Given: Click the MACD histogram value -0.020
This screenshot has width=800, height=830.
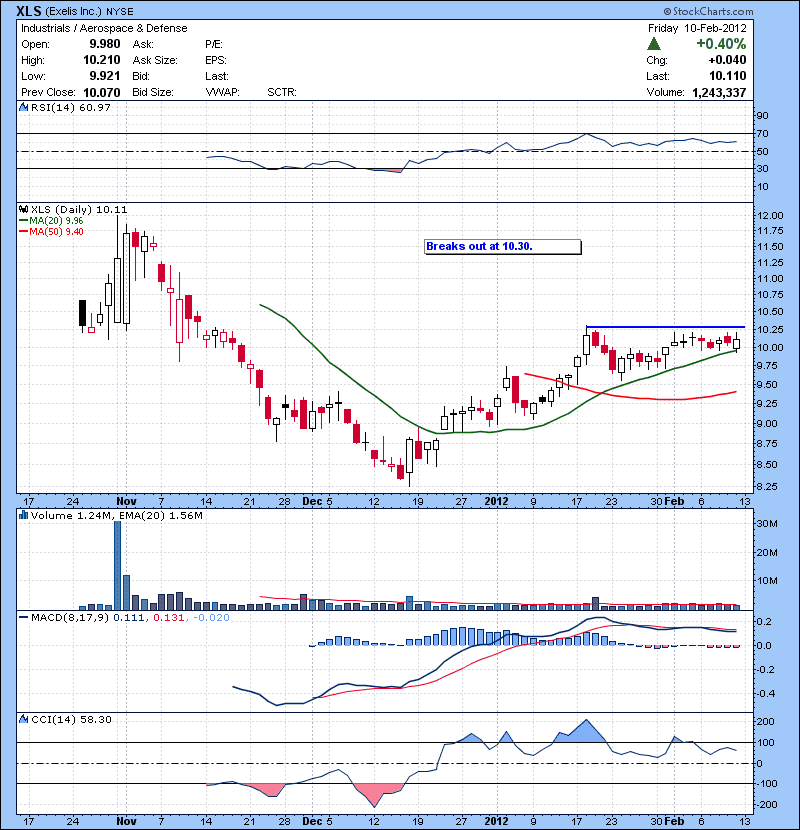Looking at the screenshot, I should coord(211,618).
